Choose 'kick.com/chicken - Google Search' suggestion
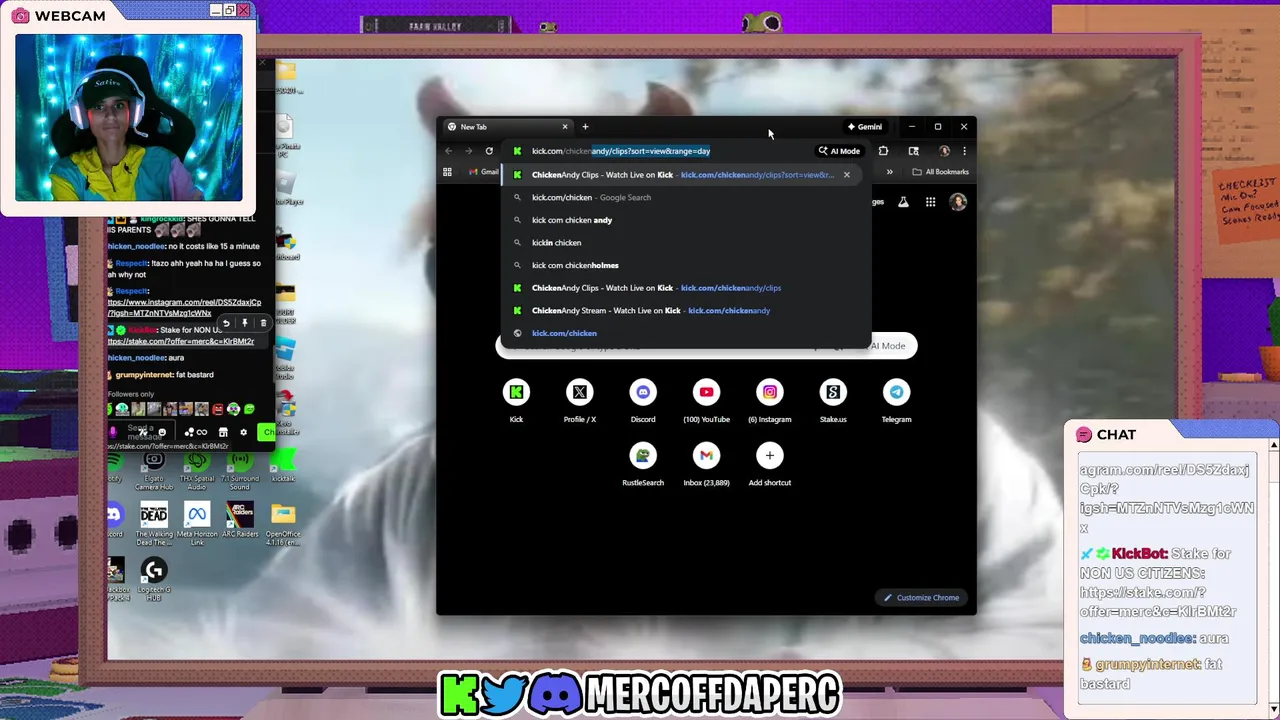Viewport: 1280px width, 720px height. 686,197
